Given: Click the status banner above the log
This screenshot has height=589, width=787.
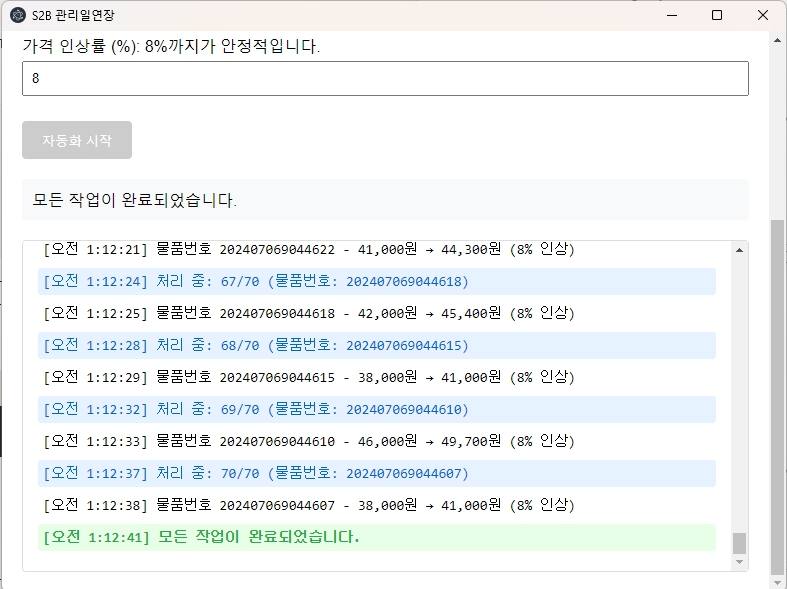Looking at the screenshot, I should coord(385,200).
